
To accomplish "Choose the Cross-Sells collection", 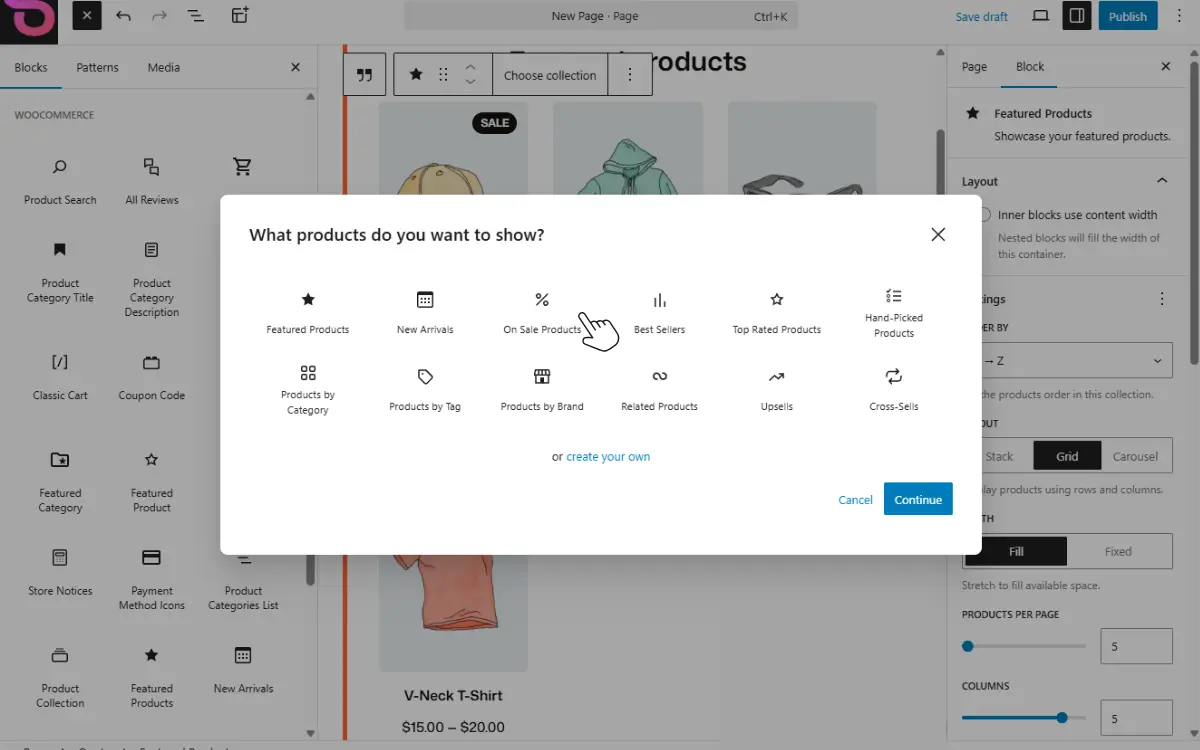I will (893, 390).
